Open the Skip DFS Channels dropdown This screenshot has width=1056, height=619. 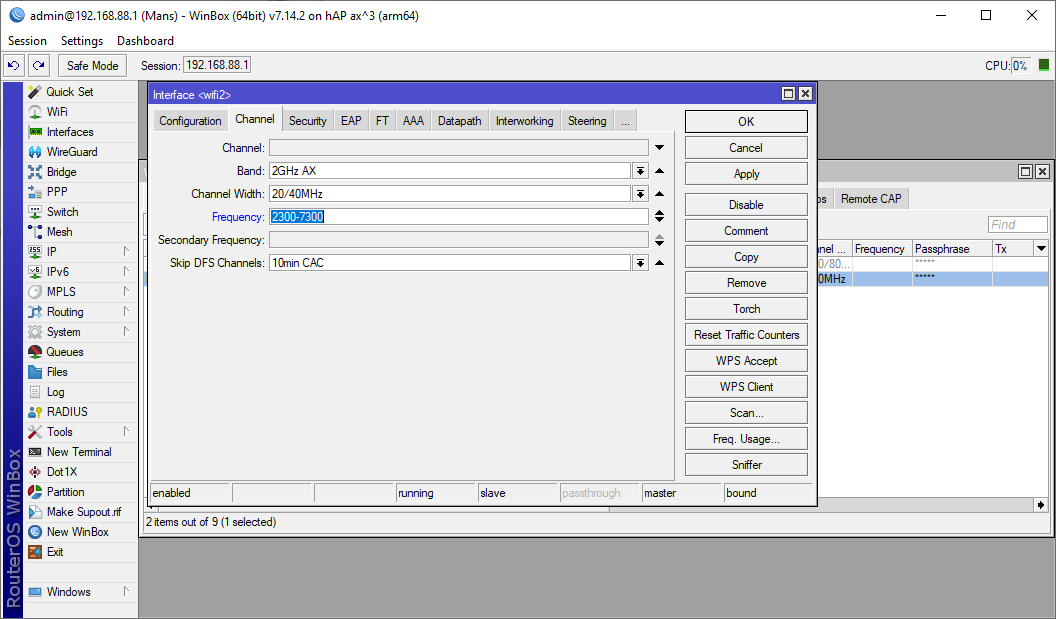[x=640, y=263]
